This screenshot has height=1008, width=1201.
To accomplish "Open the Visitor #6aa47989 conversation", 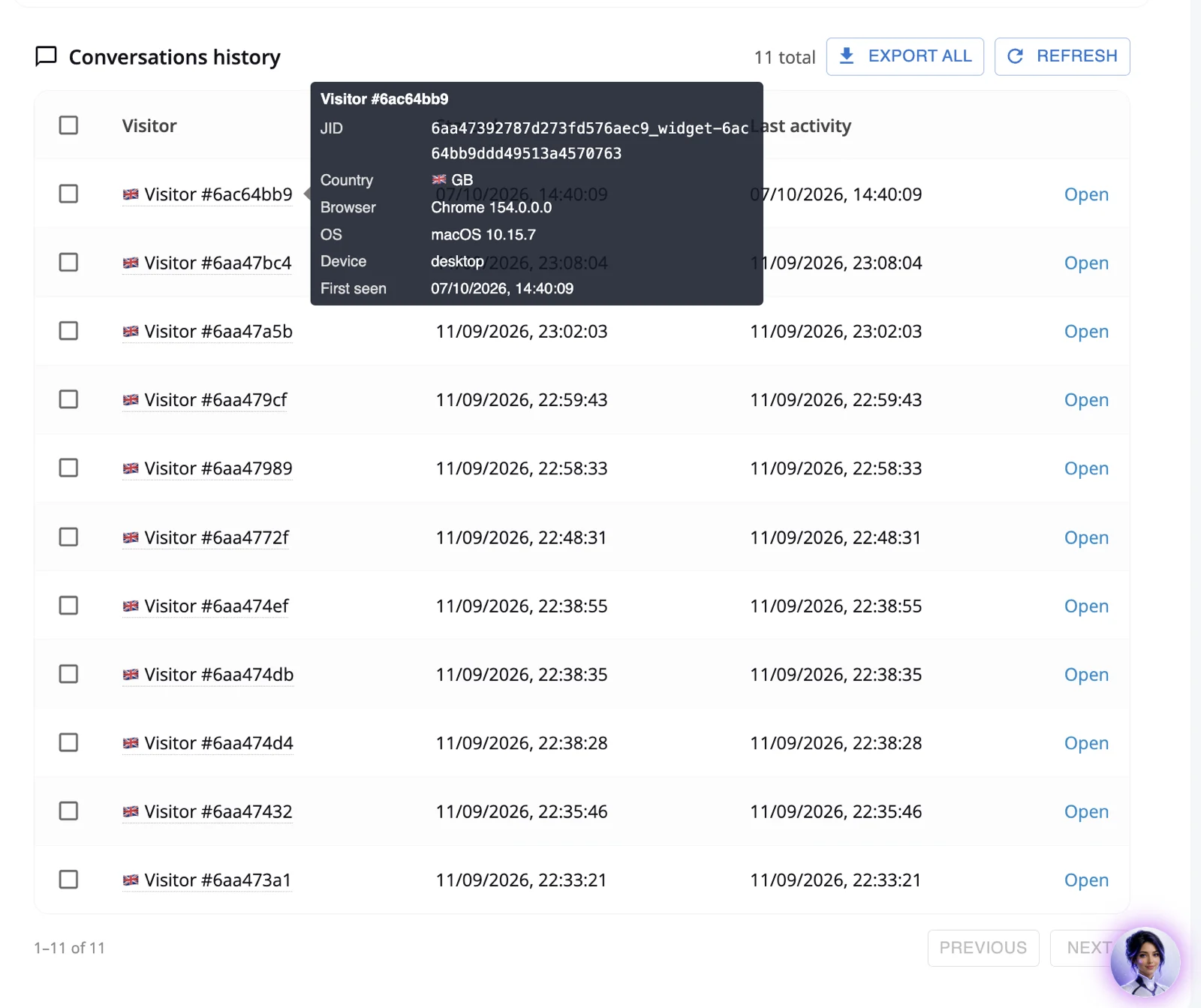I will pos(1086,469).
